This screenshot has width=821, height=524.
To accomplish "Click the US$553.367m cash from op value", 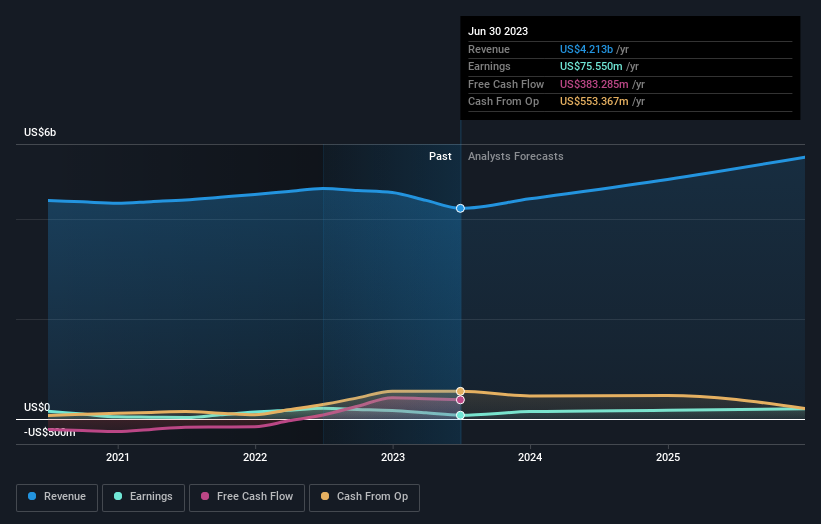I will pyautogui.click(x=594, y=102).
